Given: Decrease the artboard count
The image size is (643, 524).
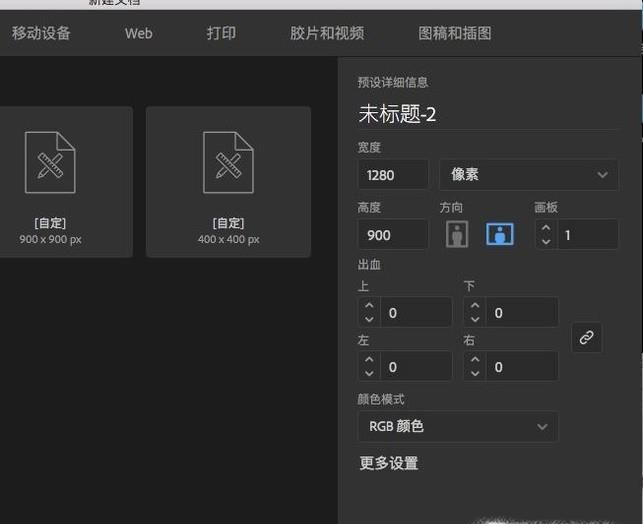Looking at the screenshot, I should pyautogui.click(x=546, y=241).
